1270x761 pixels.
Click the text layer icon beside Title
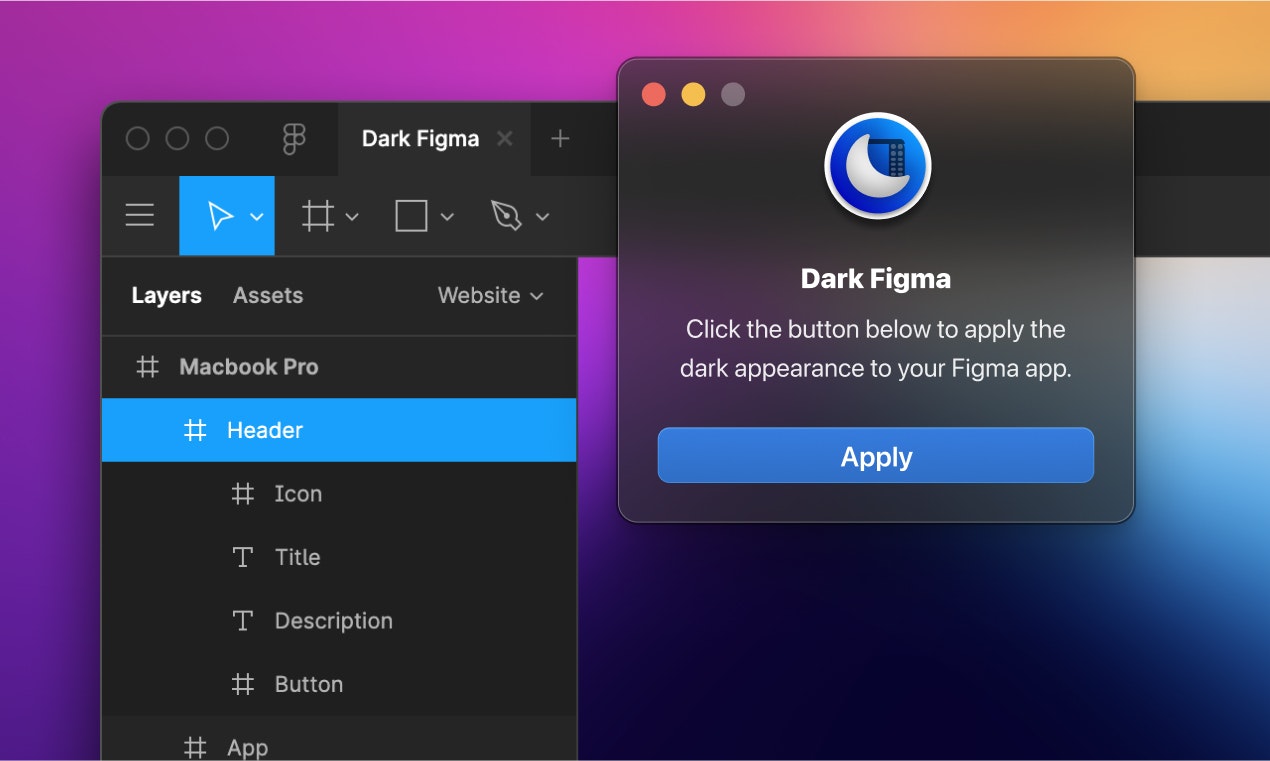[x=242, y=557]
